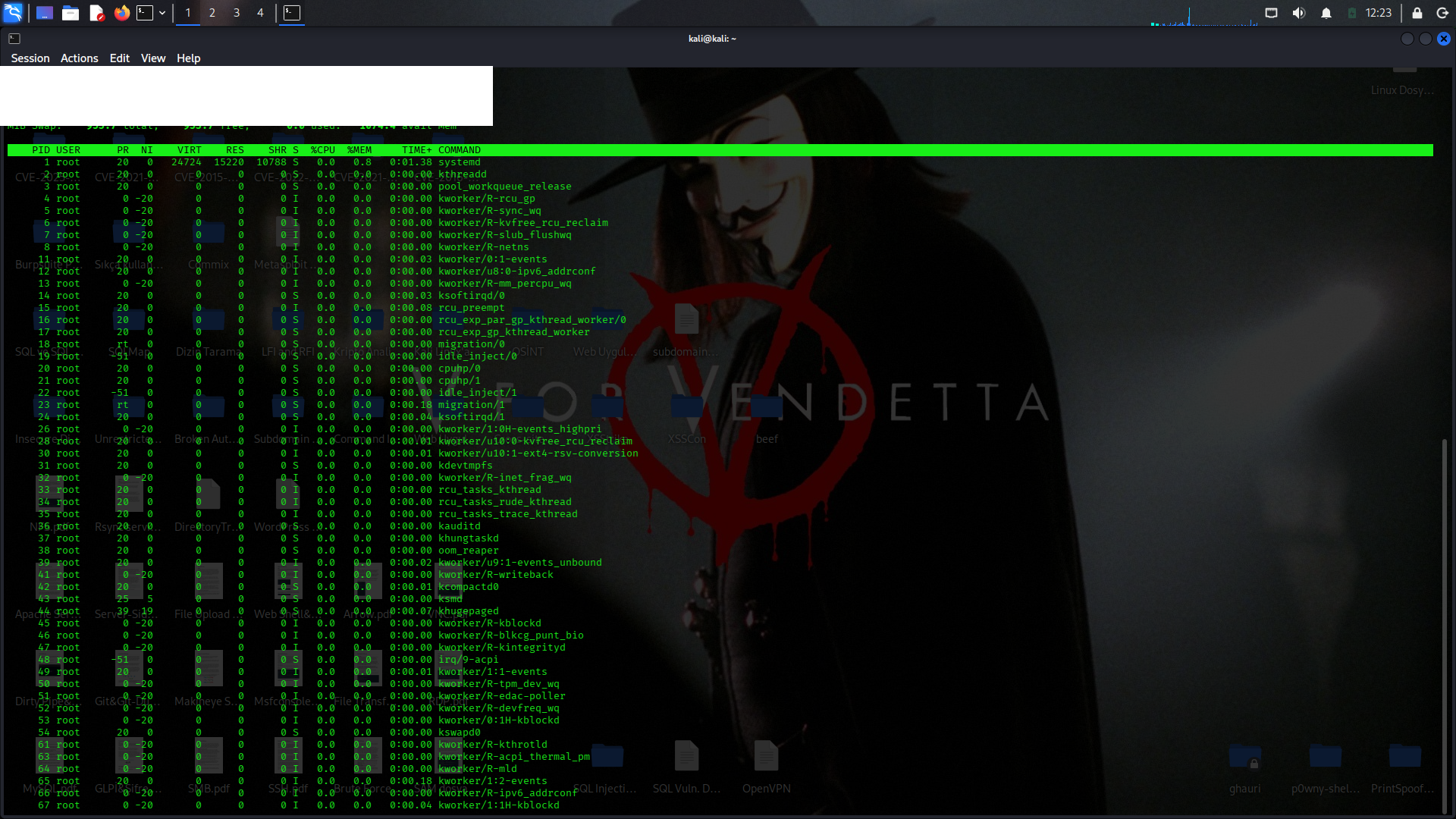Open the text editor launcher in the panel
This screenshot has height=819, width=1456.
96,13
